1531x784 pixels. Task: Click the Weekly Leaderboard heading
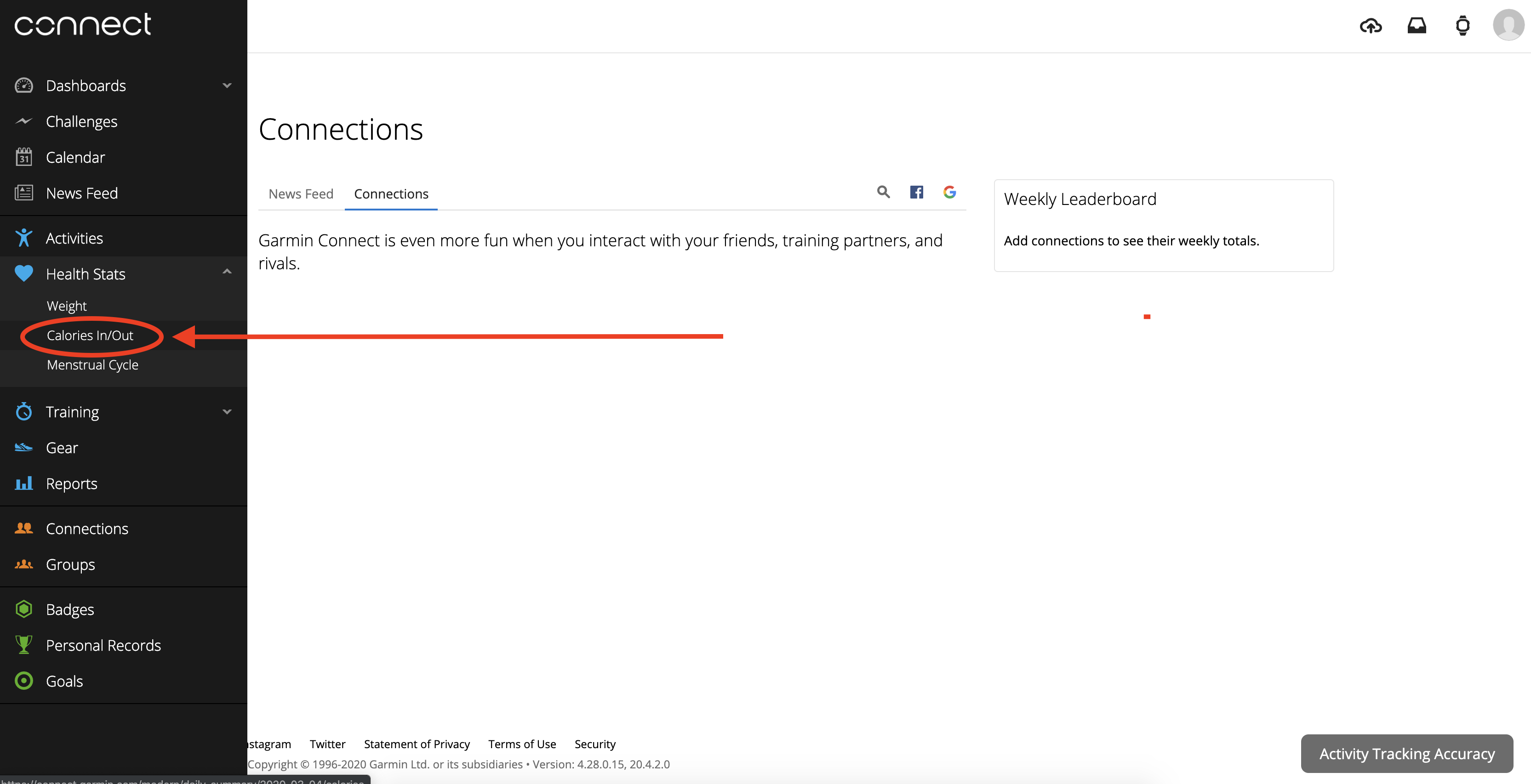pos(1080,199)
